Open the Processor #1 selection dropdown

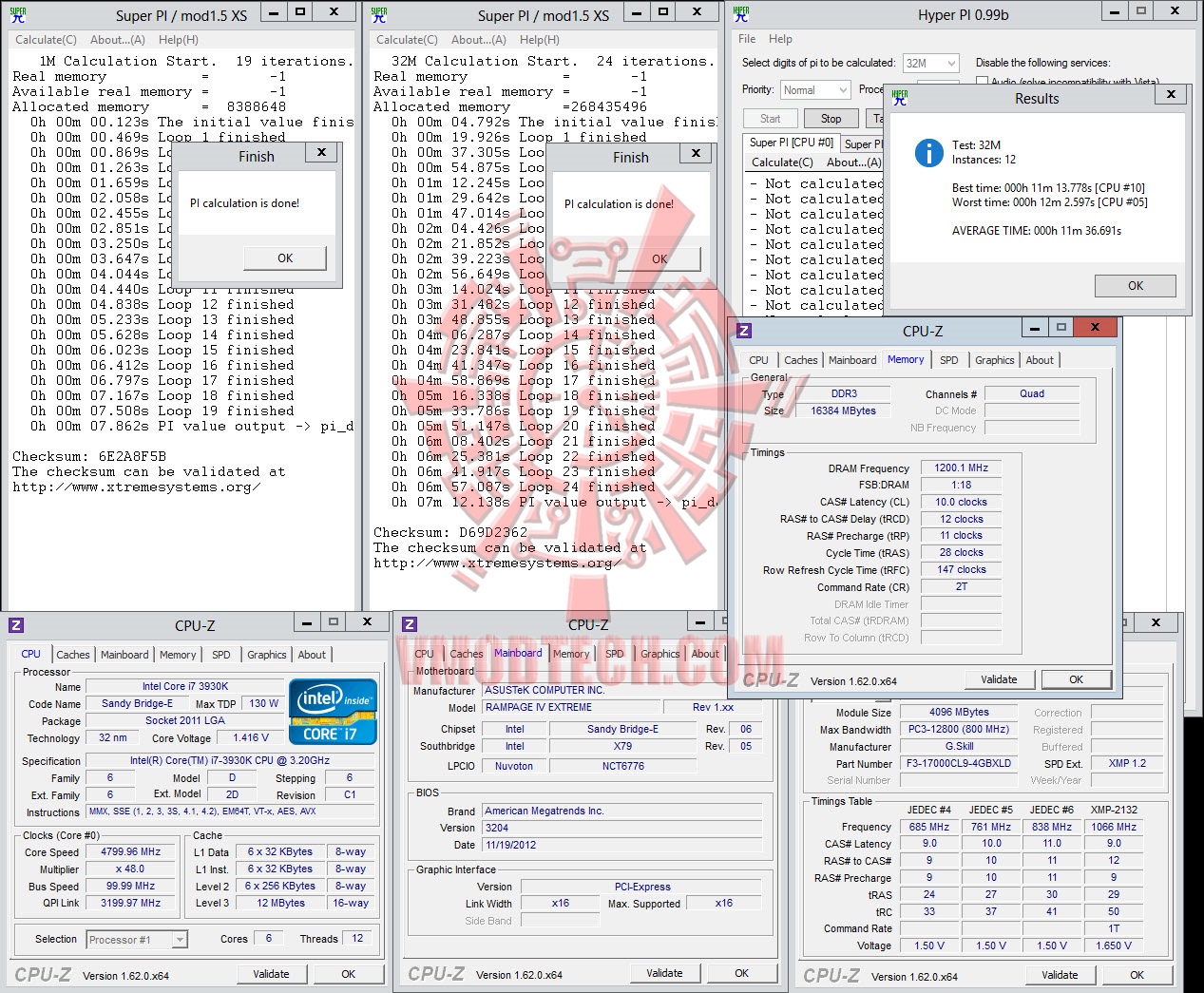(137, 940)
